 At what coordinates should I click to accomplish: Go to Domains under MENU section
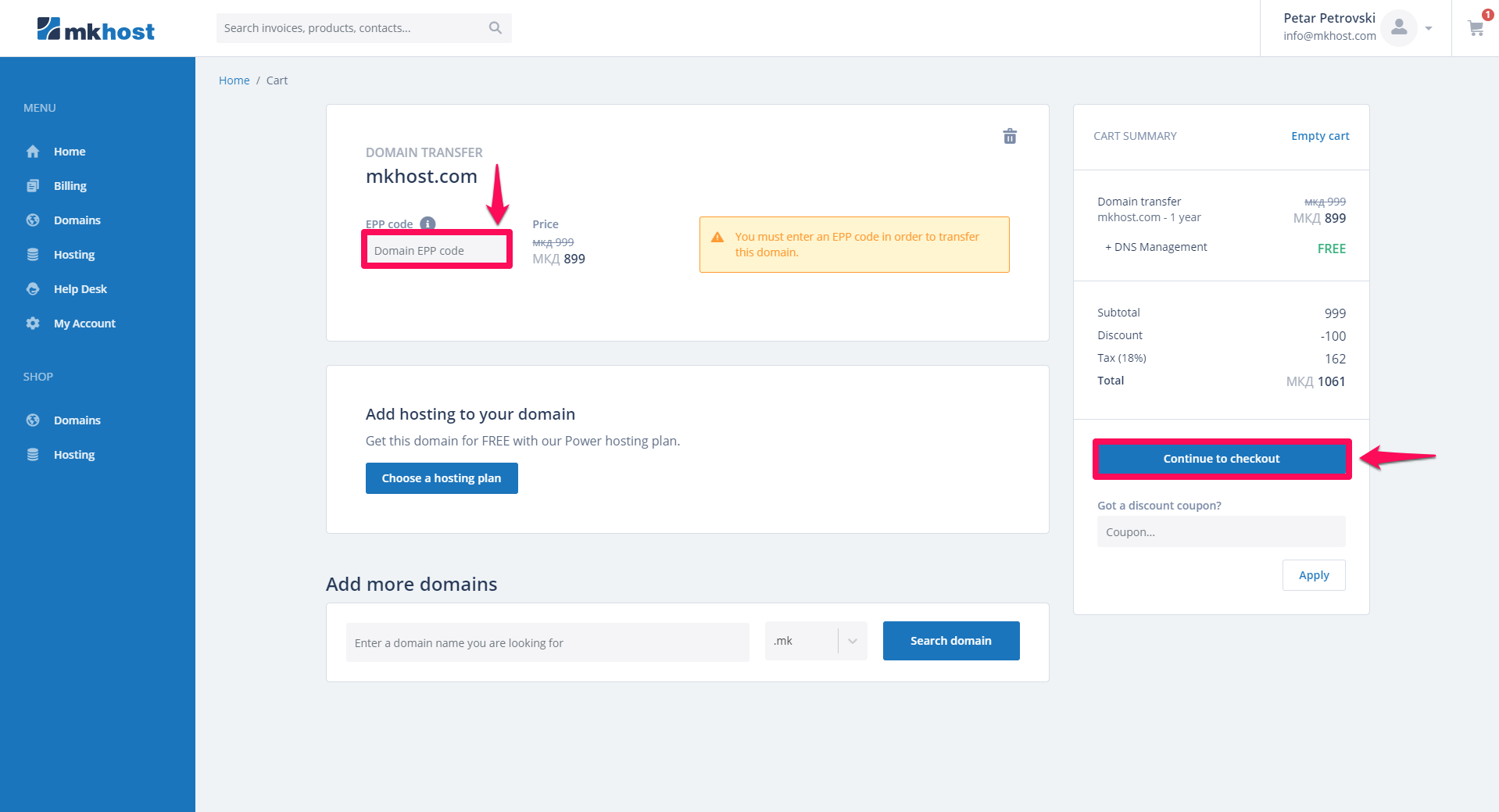pyautogui.click(x=77, y=220)
